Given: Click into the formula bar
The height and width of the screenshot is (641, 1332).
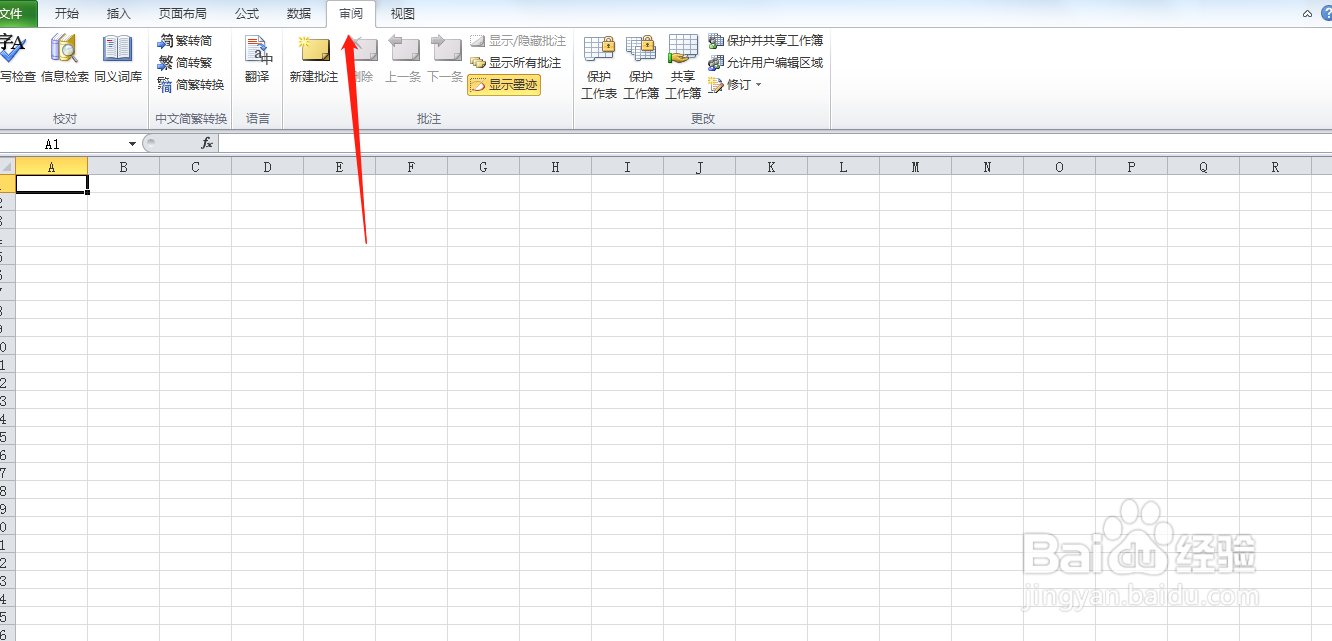Looking at the screenshot, I should [775, 144].
